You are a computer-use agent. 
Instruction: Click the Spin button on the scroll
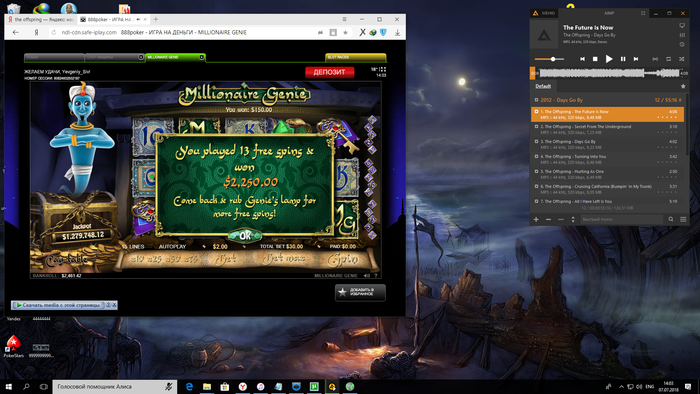coord(343,259)
